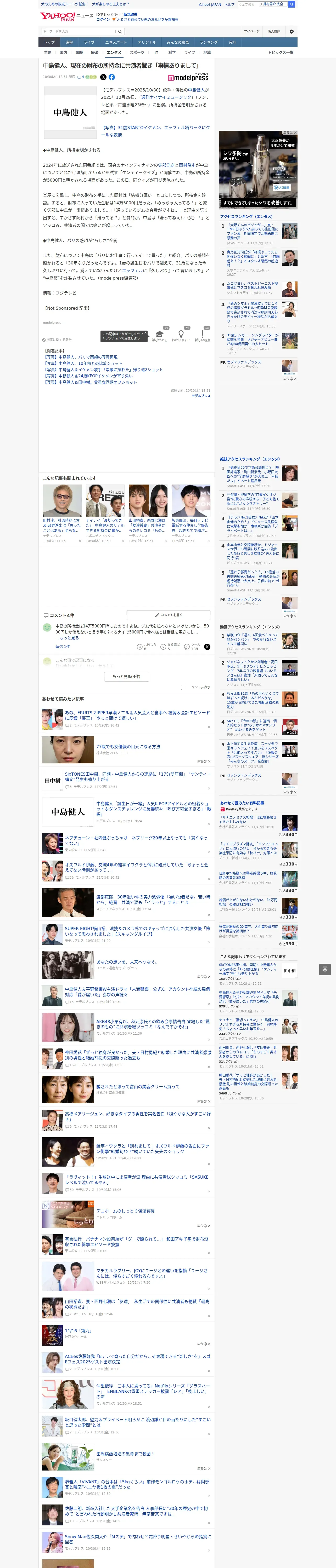Select the オリジナル tab
Image resolution: width=336 pixels, height=1568 pixels.
[147, 43]
